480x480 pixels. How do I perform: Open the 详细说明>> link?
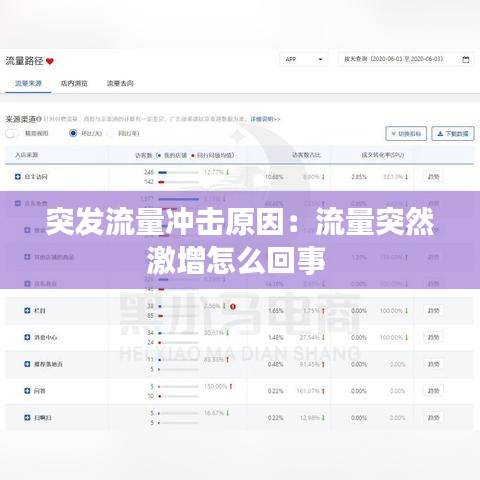click(265, 119)
